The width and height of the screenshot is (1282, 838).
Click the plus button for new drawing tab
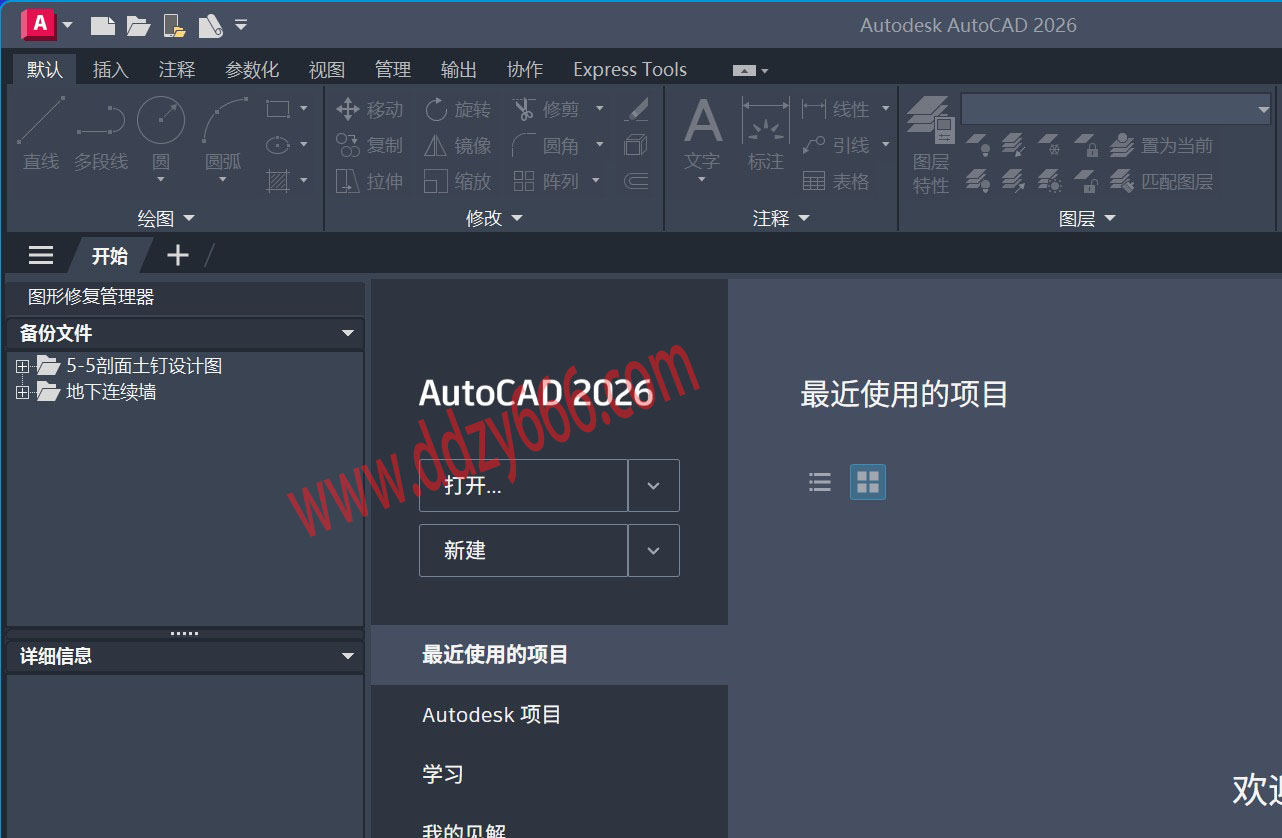pyautogui.click(x=178, y=255)
